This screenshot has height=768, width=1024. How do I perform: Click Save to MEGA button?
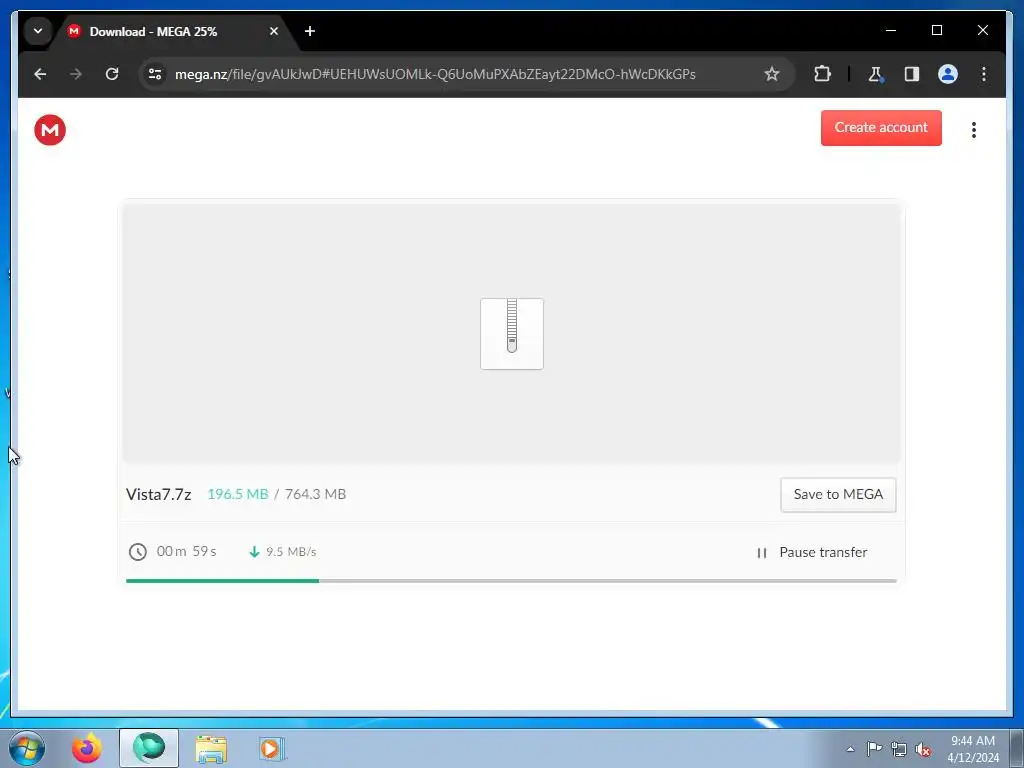(838, 494)
